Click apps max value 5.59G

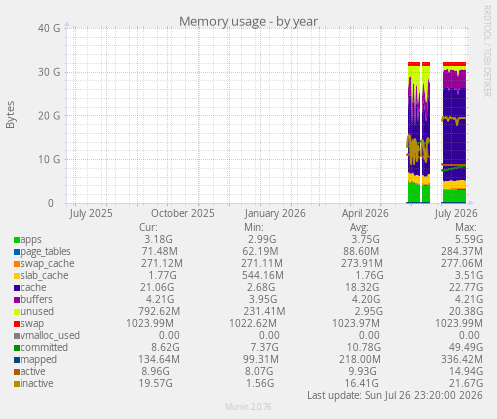(x=468, y=239)
